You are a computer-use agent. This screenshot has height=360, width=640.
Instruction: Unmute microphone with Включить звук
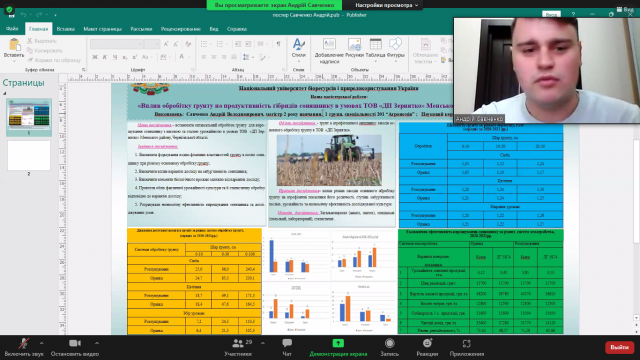coord(24,347)
